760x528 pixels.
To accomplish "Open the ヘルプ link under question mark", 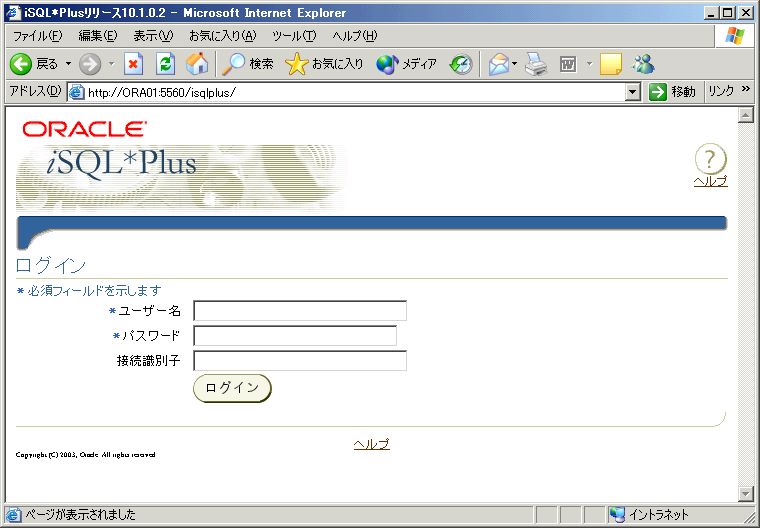I will 711,181.
